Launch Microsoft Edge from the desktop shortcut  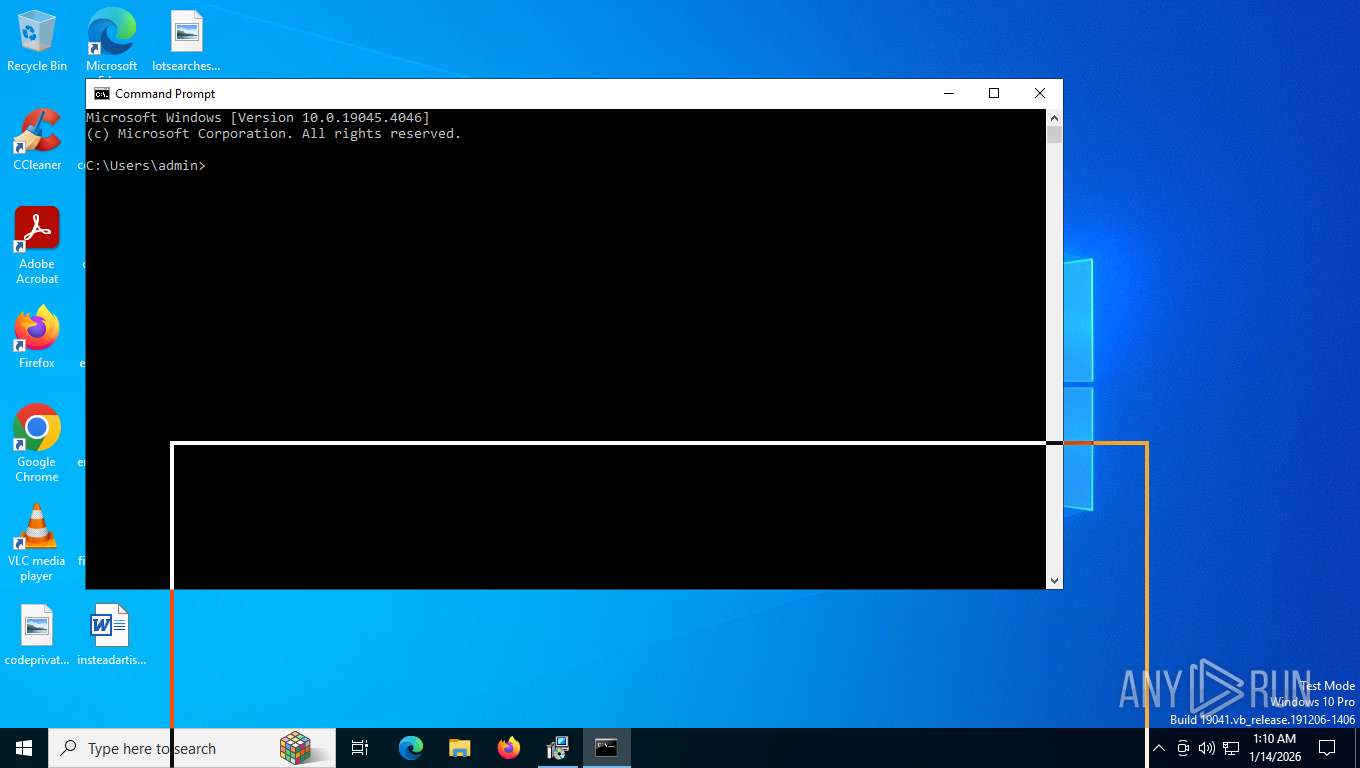tap(111, 41)
